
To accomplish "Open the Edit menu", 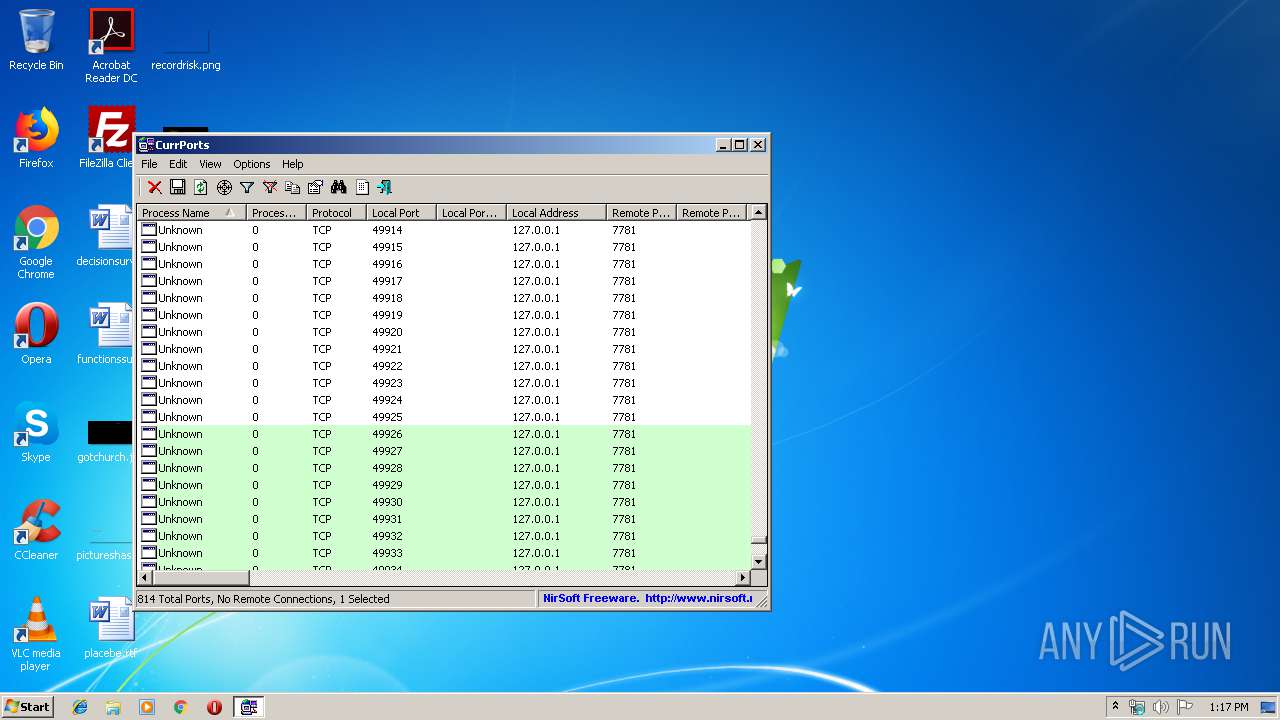I will (x=178, y=164).
